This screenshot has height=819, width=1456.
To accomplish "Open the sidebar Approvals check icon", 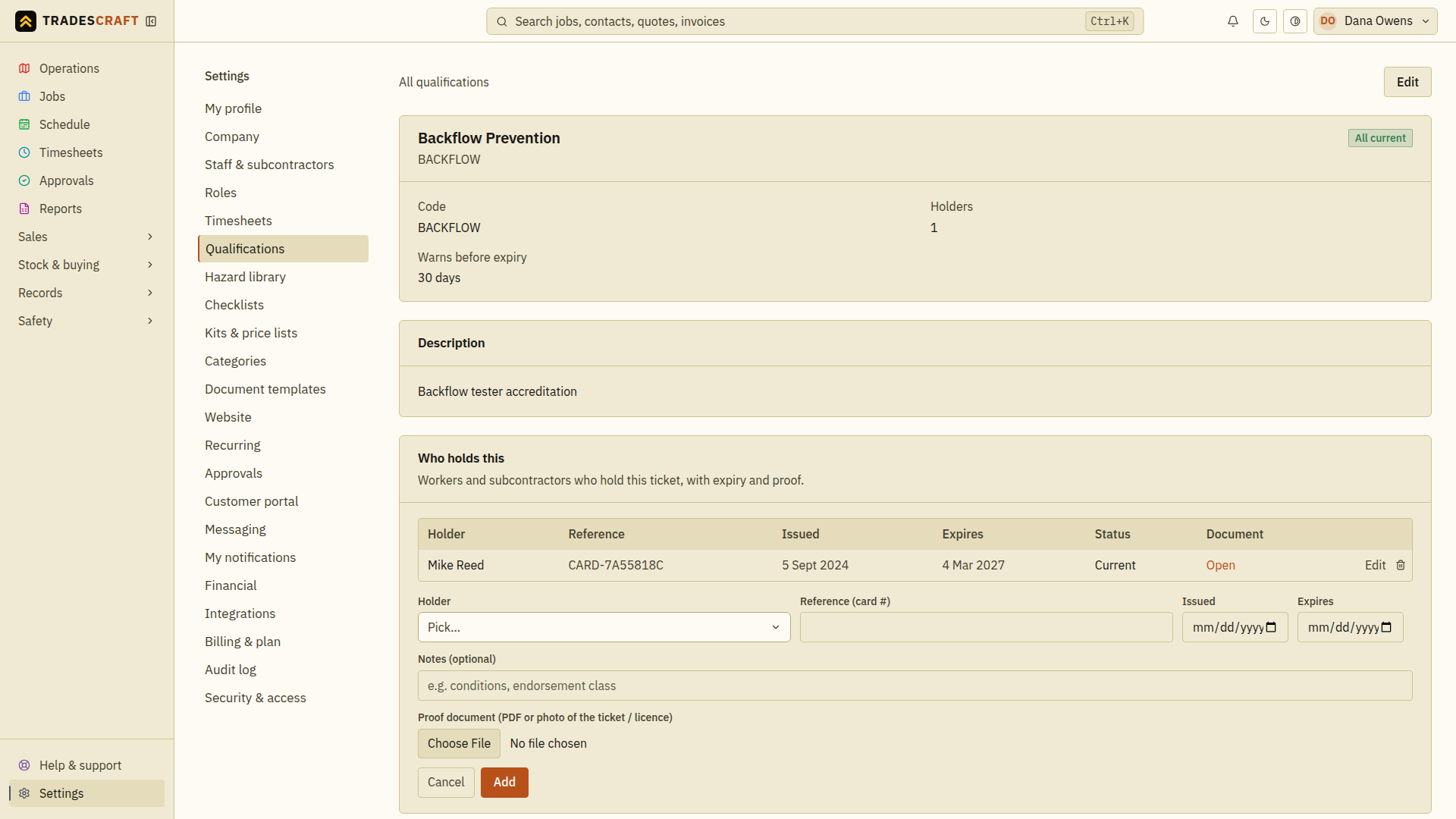I will (24, 180).
